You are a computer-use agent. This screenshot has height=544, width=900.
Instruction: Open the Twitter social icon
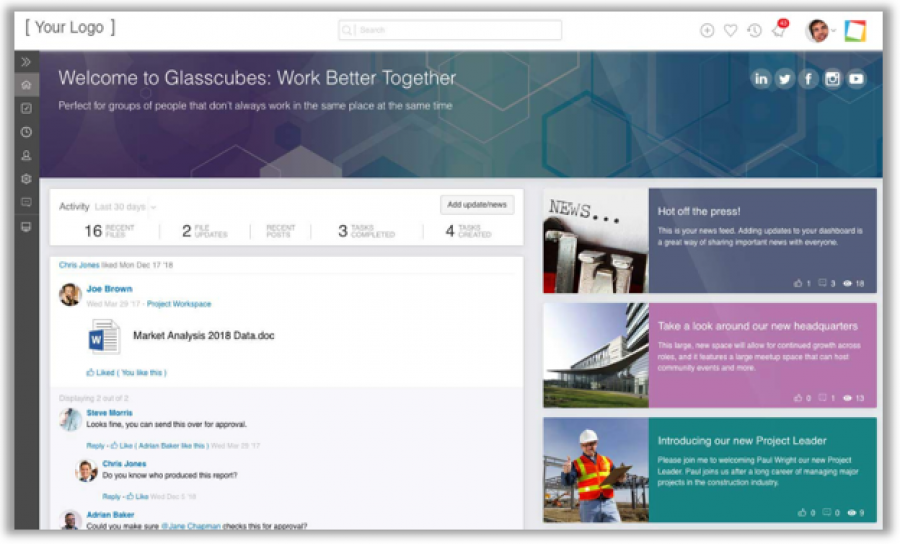pos(785,79)
